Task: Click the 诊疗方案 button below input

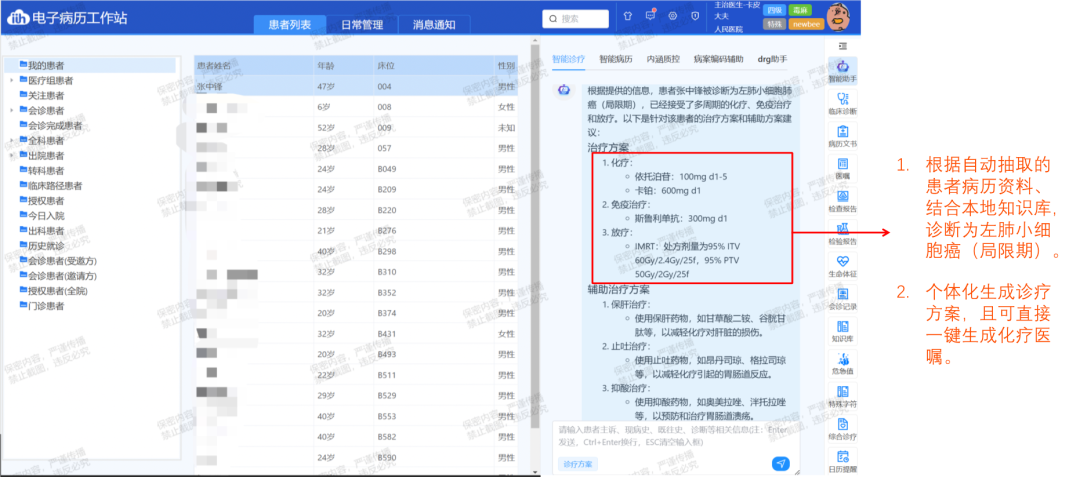Action: tap(578, 464)
